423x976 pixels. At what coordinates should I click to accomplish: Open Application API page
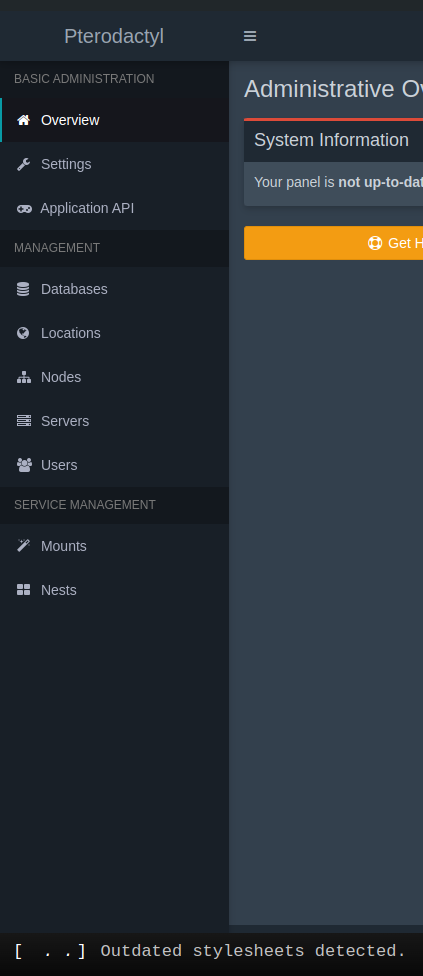(114, 209)
